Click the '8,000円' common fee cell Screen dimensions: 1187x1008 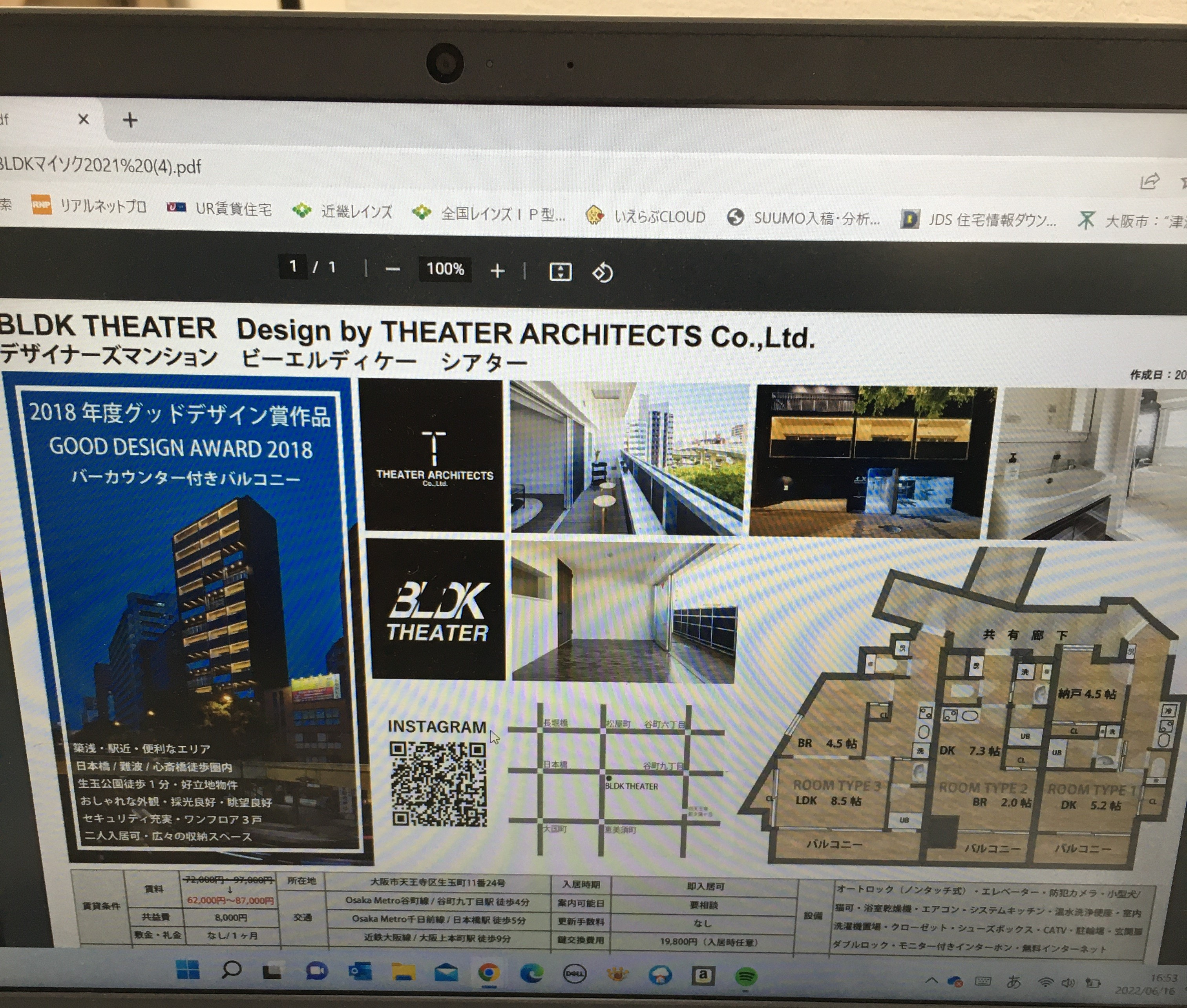(230, 918)
